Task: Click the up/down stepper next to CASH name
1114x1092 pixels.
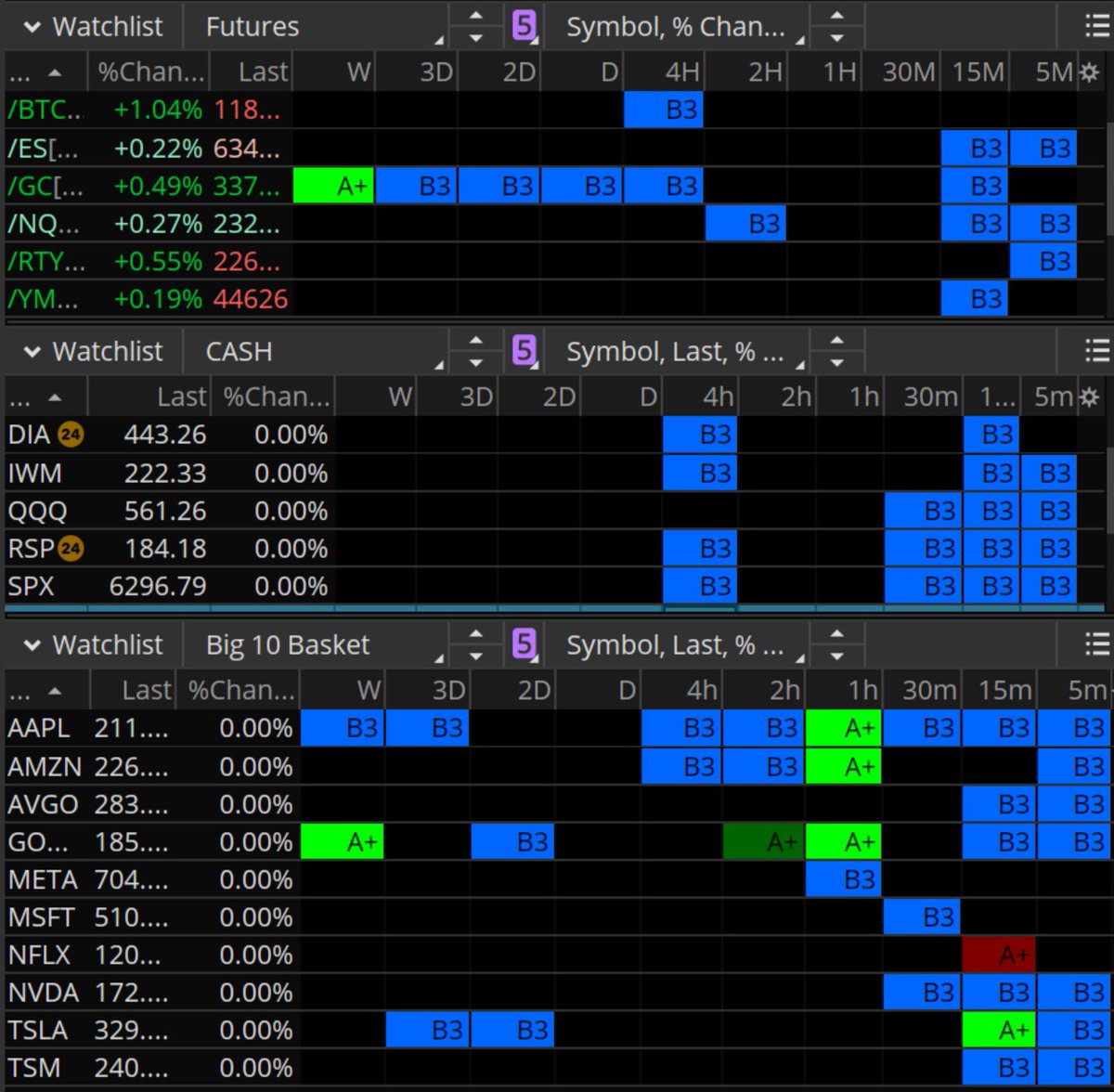Action: [x=475, y=352]
